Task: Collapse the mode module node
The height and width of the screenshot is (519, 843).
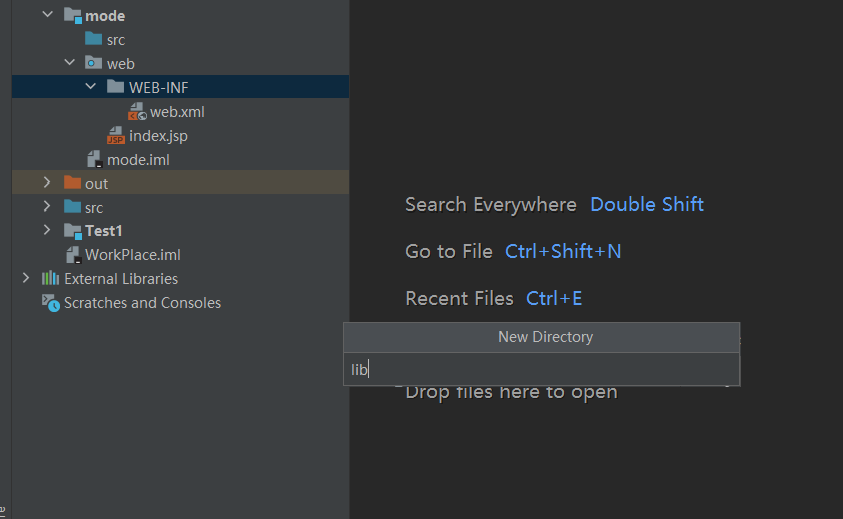Action: [x=47, y=15]
